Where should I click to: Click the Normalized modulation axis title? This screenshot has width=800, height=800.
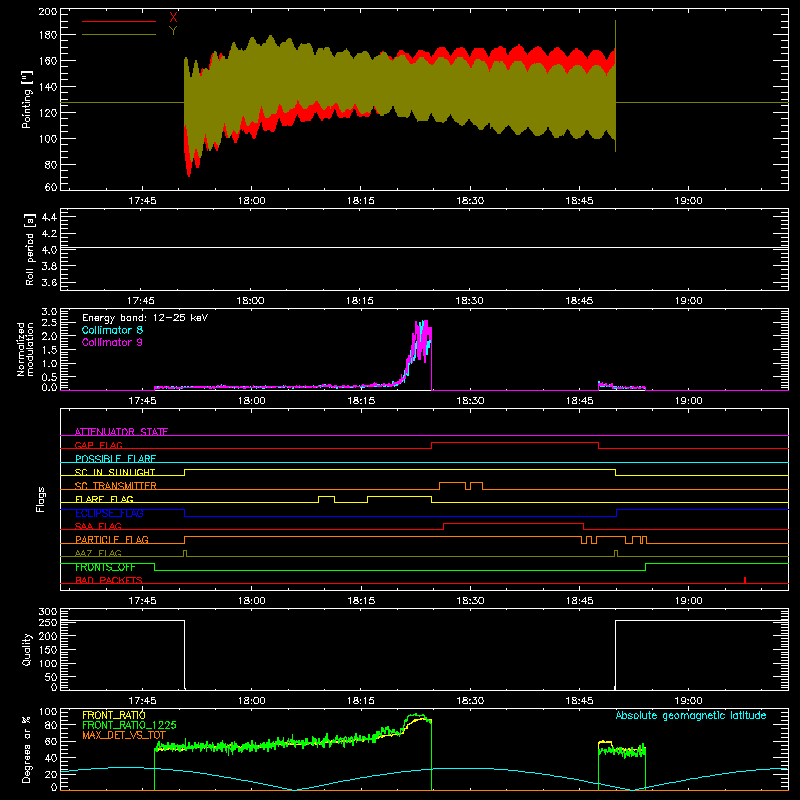[x=25, y=349]
